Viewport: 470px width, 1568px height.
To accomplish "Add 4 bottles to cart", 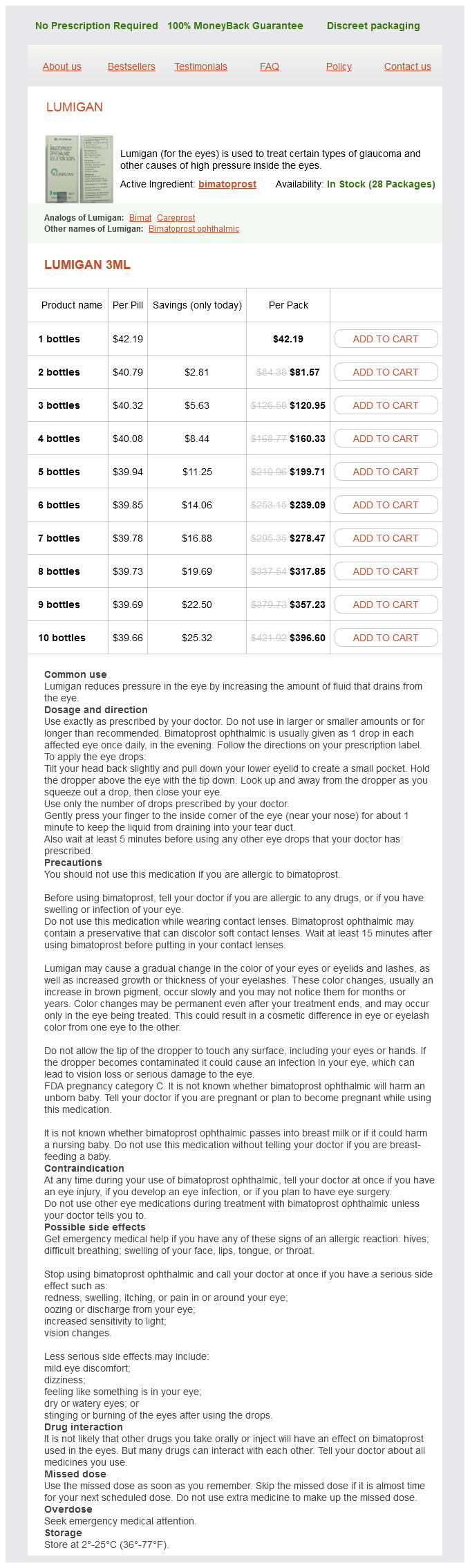I will pyautogui.click(x=386, y=439).
